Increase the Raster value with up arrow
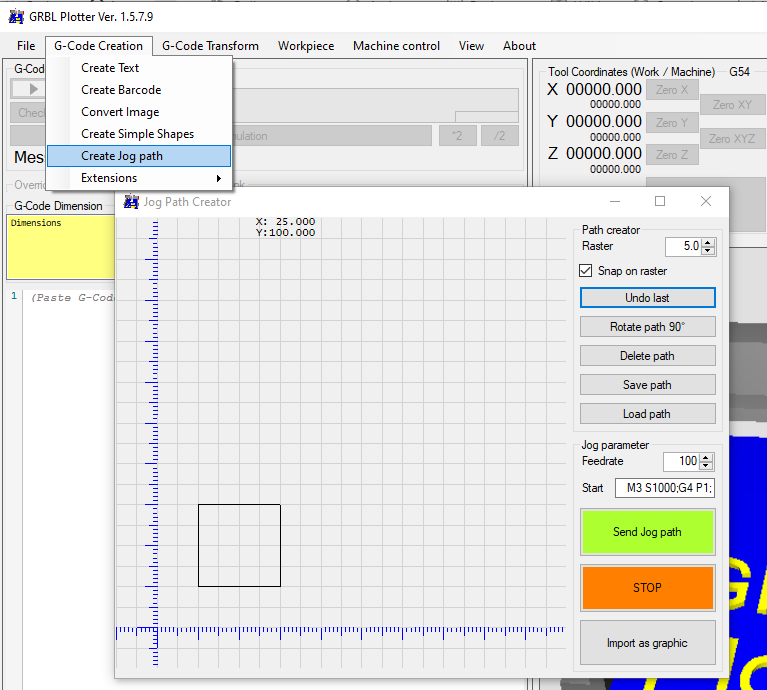This screenshot has width=767, height=690. click(708, 242)
